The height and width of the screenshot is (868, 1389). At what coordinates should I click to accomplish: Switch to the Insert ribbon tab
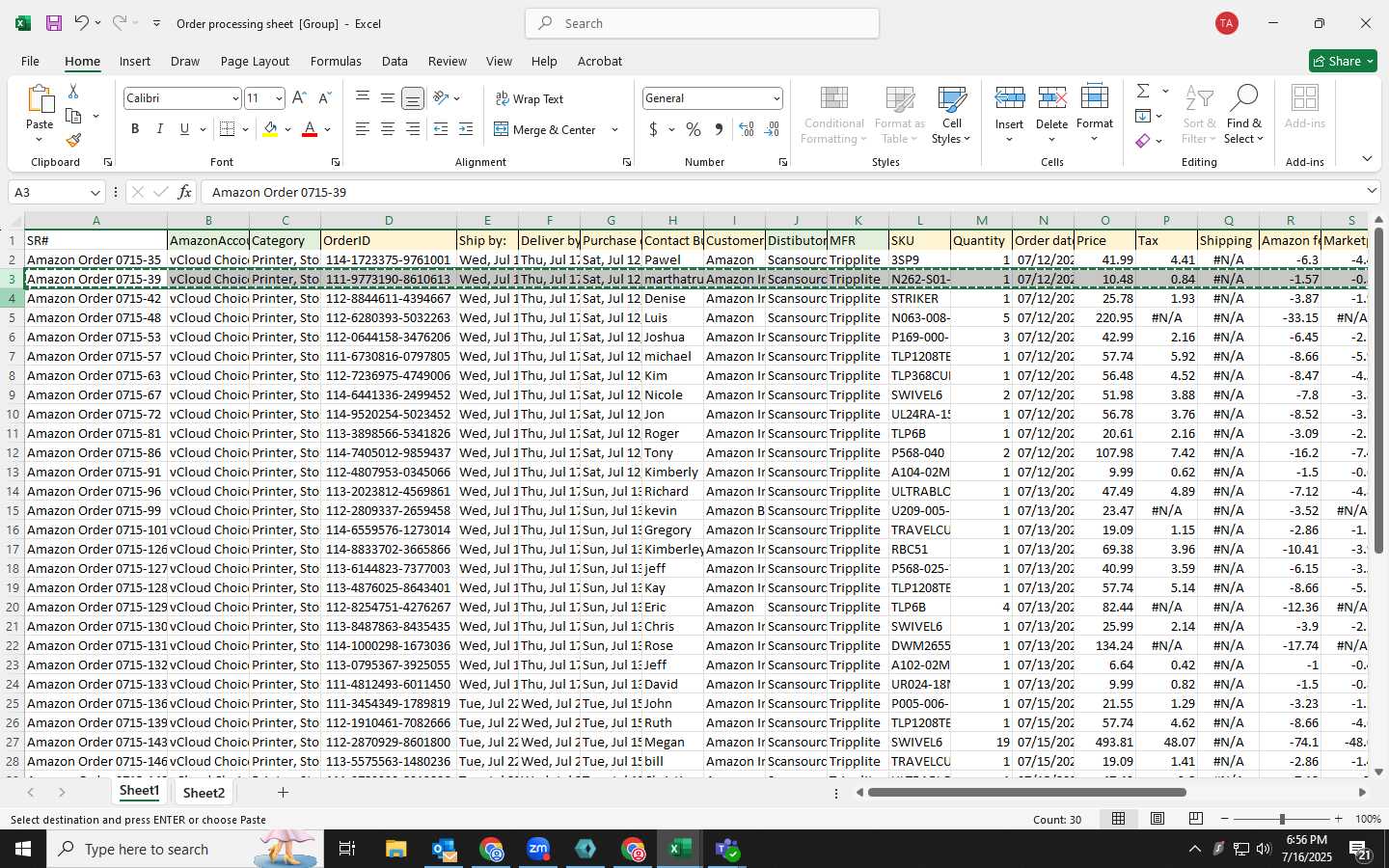click(x=135, y=61)
